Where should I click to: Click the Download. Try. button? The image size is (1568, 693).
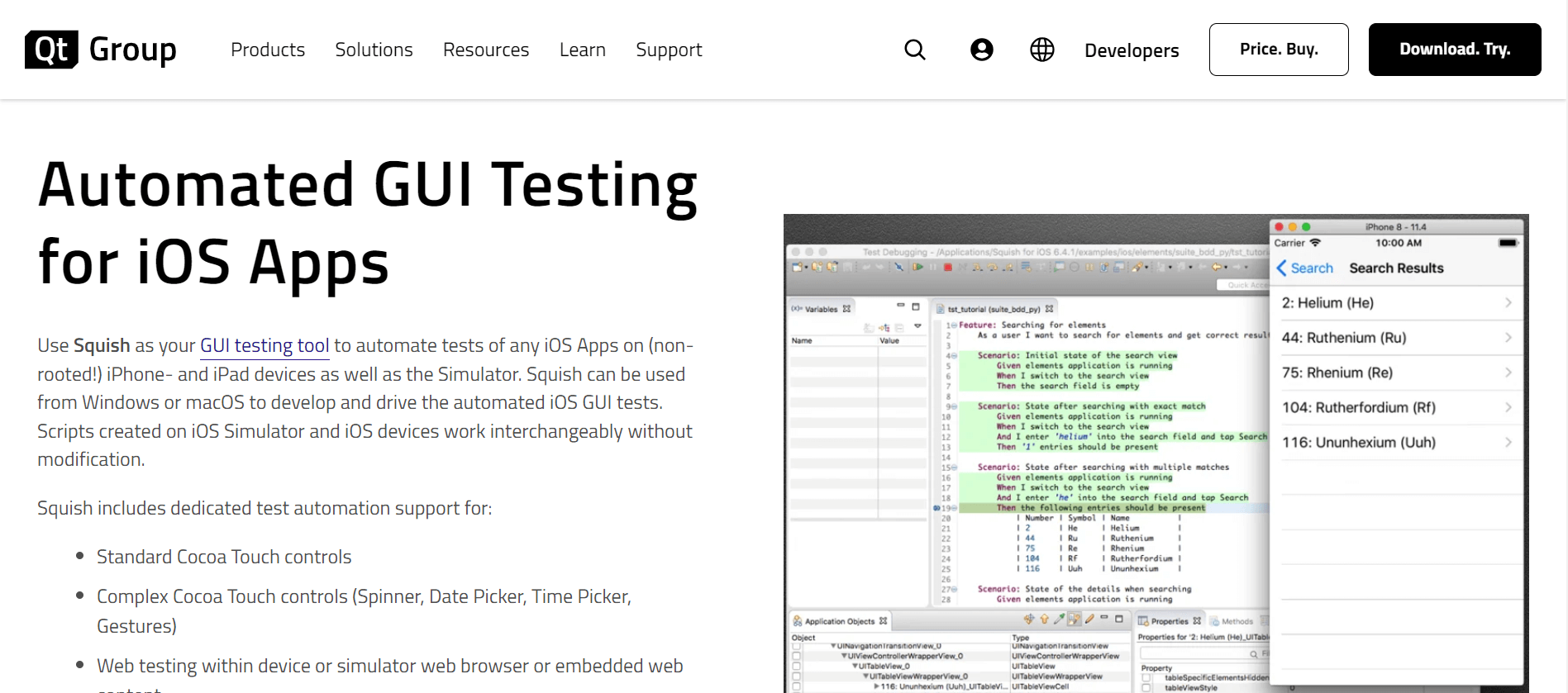1454,50
